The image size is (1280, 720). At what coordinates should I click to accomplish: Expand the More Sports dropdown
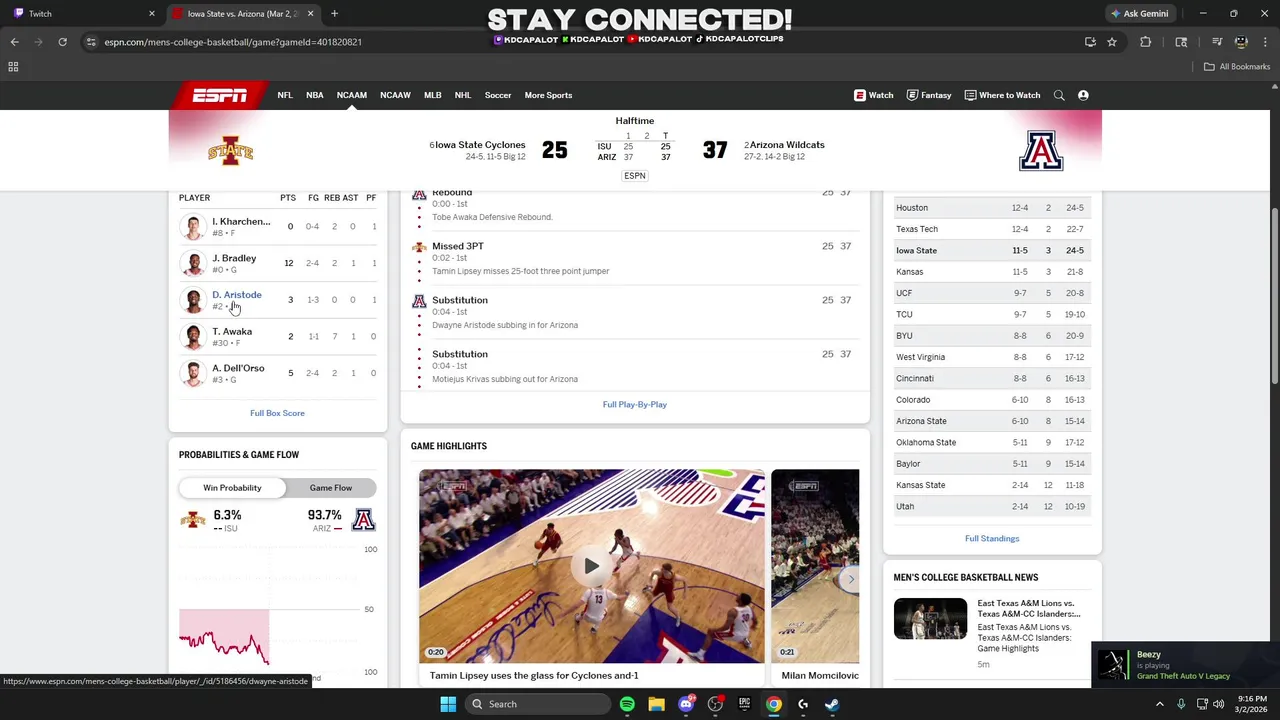(548, 95)
